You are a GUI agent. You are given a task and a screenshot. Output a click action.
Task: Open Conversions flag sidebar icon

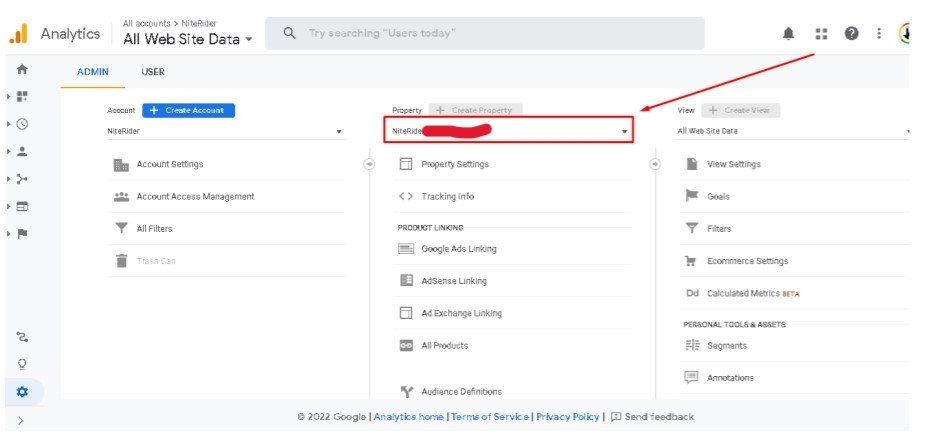[23, 234]
